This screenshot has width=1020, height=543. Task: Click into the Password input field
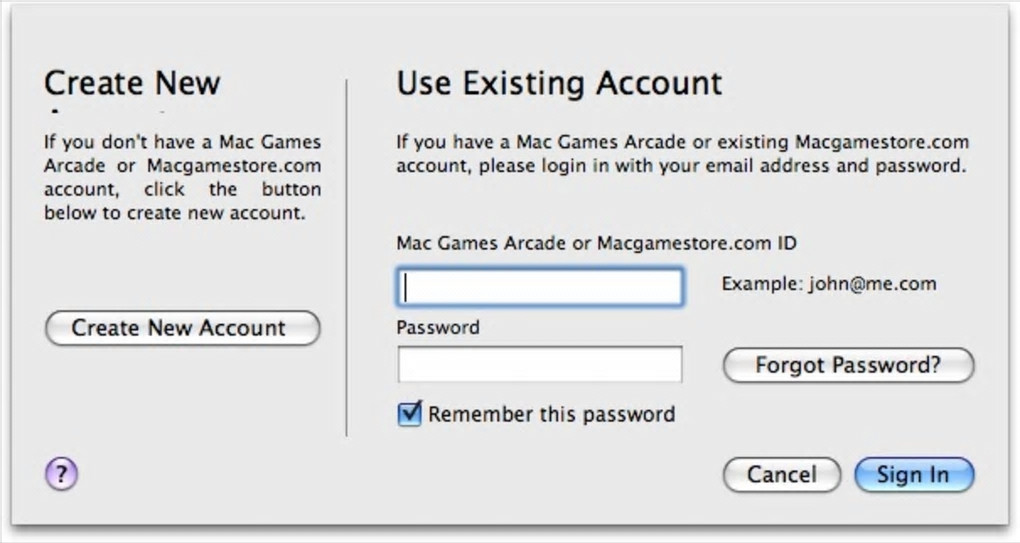(x=540, y=364)
